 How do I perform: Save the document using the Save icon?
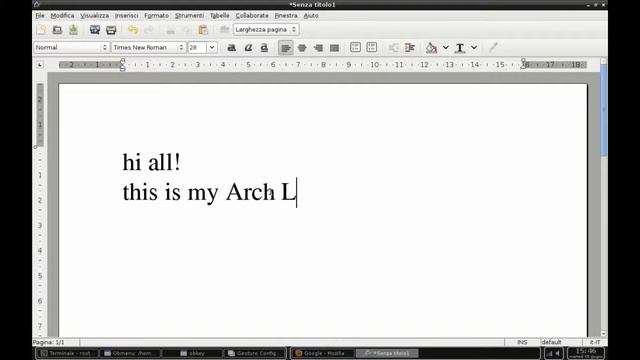click(x=73, y=30)
